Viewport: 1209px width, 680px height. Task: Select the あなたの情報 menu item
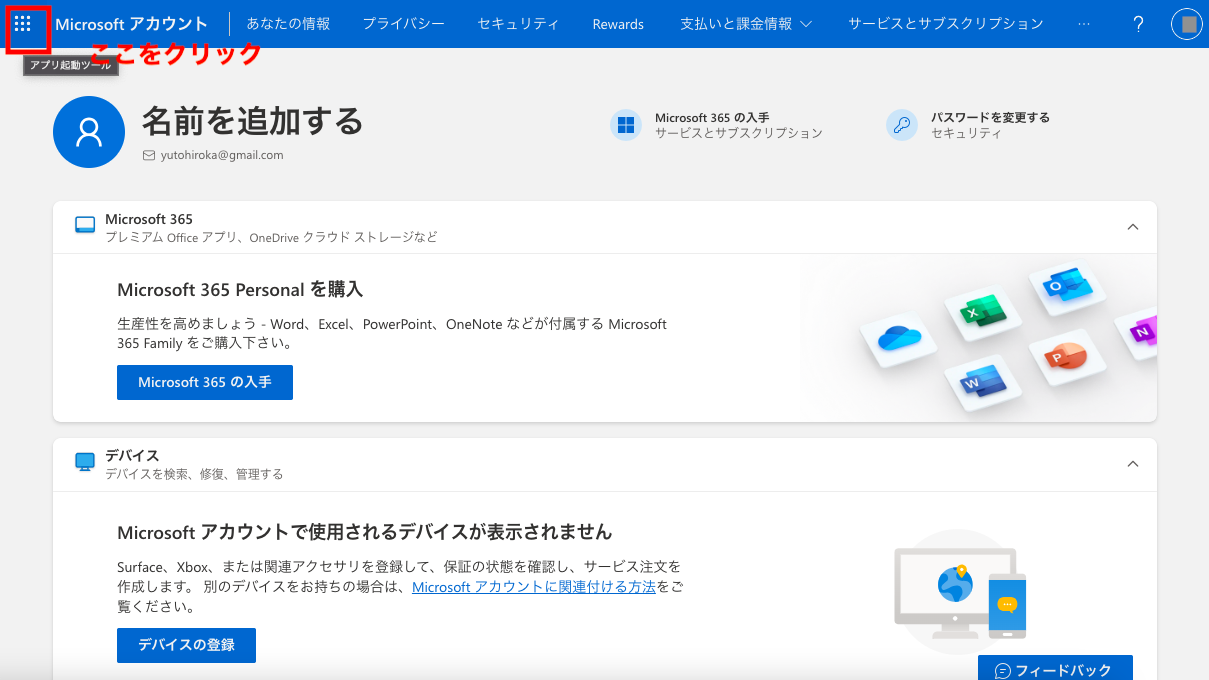click(288, 23)
